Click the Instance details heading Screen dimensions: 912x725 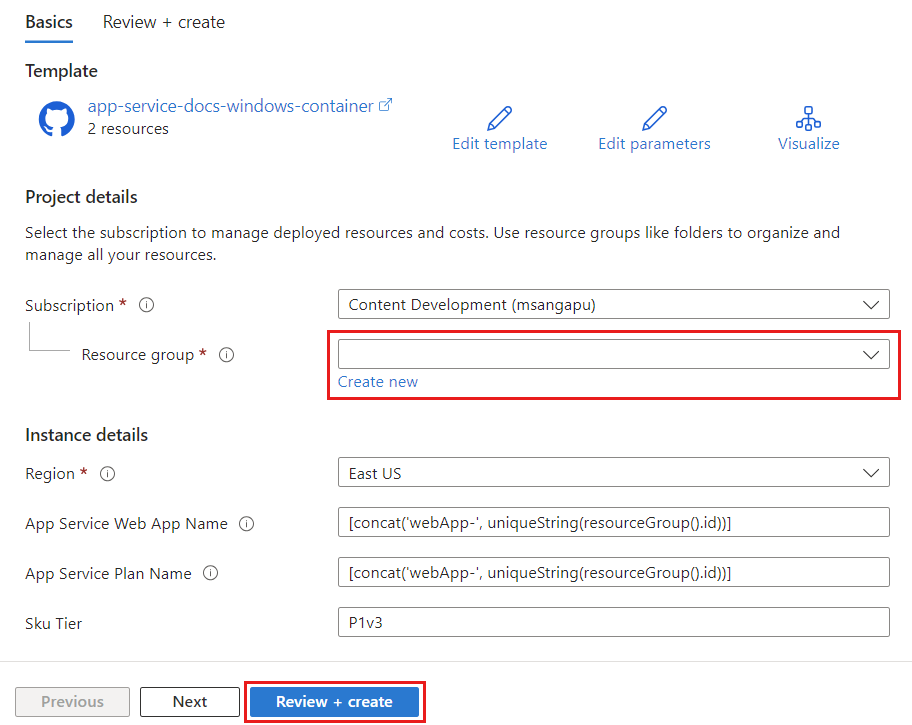coord(87,435)
